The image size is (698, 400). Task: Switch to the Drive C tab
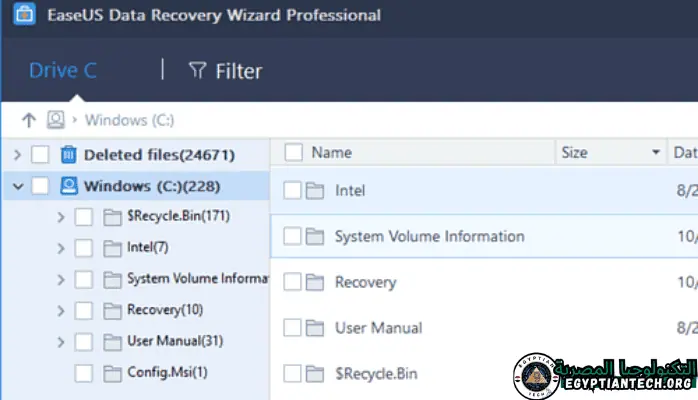click(62, 71)
